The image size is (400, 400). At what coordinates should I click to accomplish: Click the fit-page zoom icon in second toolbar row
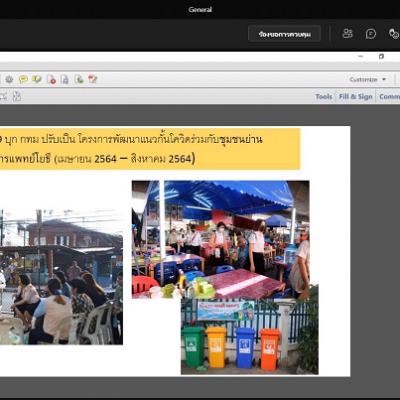pyautogui.click(x=17, y=97)
